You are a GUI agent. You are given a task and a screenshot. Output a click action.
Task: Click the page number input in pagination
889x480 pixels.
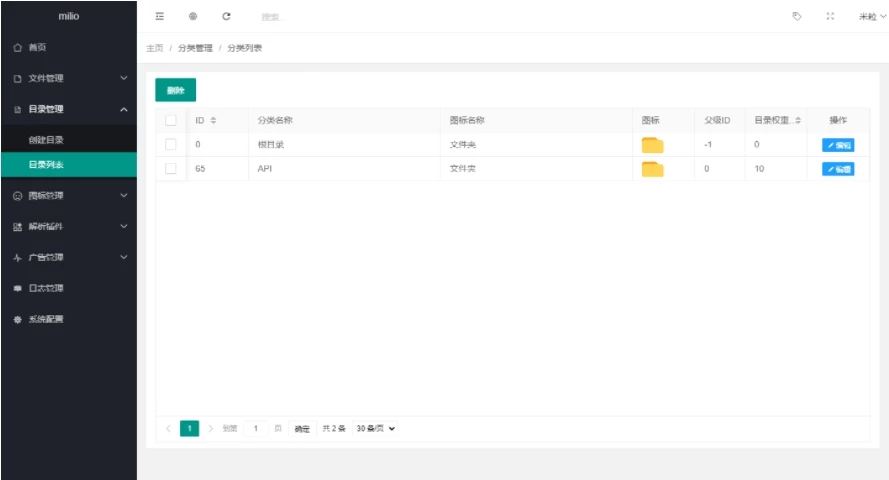(x=256, y=429)
